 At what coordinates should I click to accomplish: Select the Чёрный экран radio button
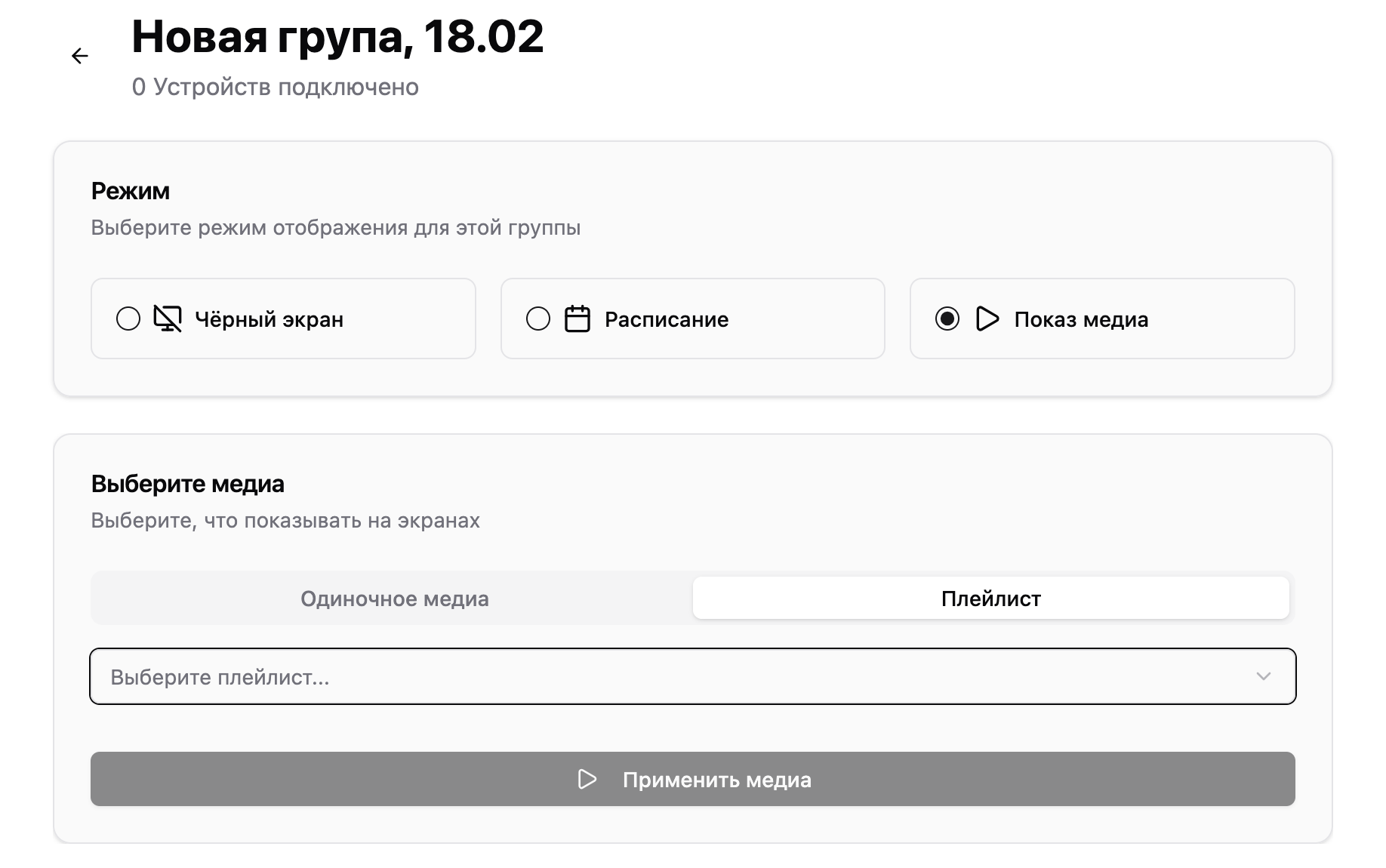click(128, 319)
